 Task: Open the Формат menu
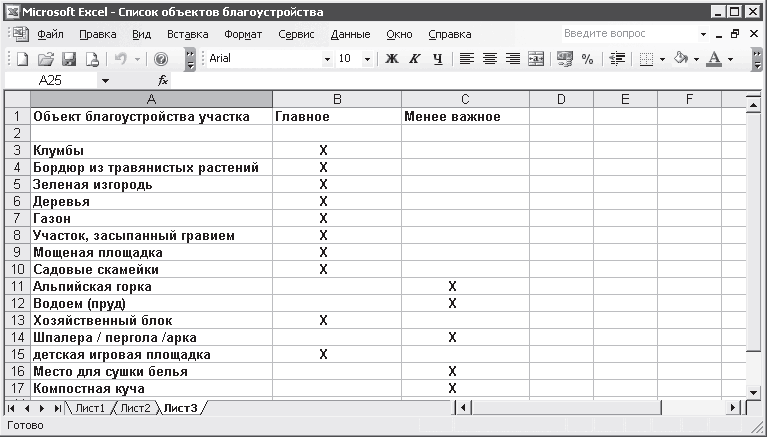click(243, 33)
